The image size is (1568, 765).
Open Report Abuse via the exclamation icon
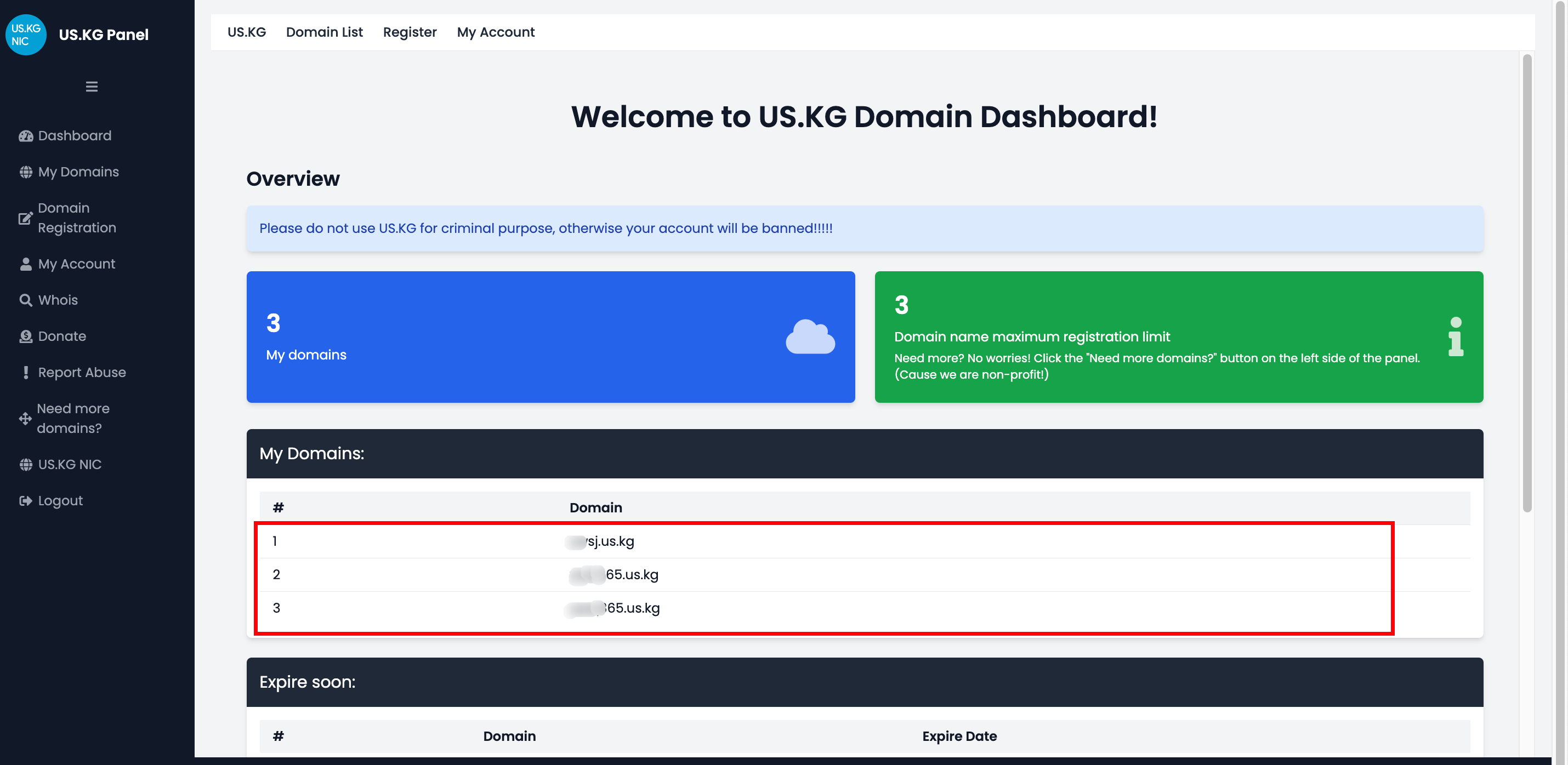click(x=25, y=373)
